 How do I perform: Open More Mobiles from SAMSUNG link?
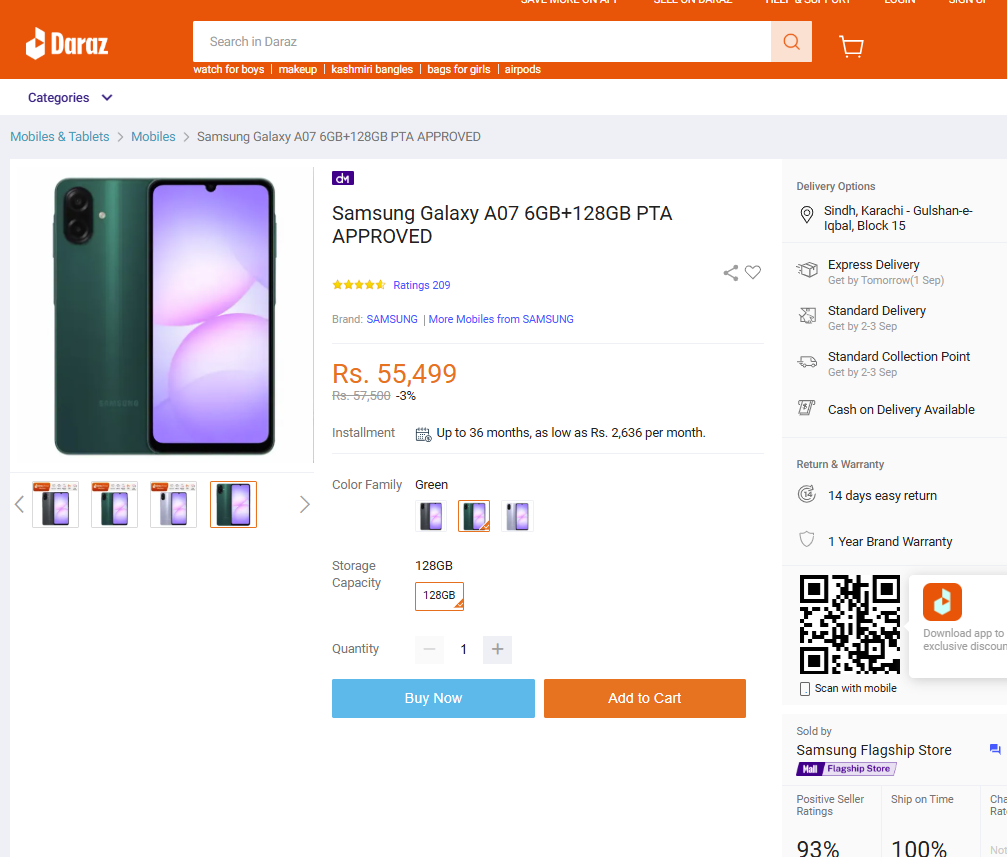(501, 319)
